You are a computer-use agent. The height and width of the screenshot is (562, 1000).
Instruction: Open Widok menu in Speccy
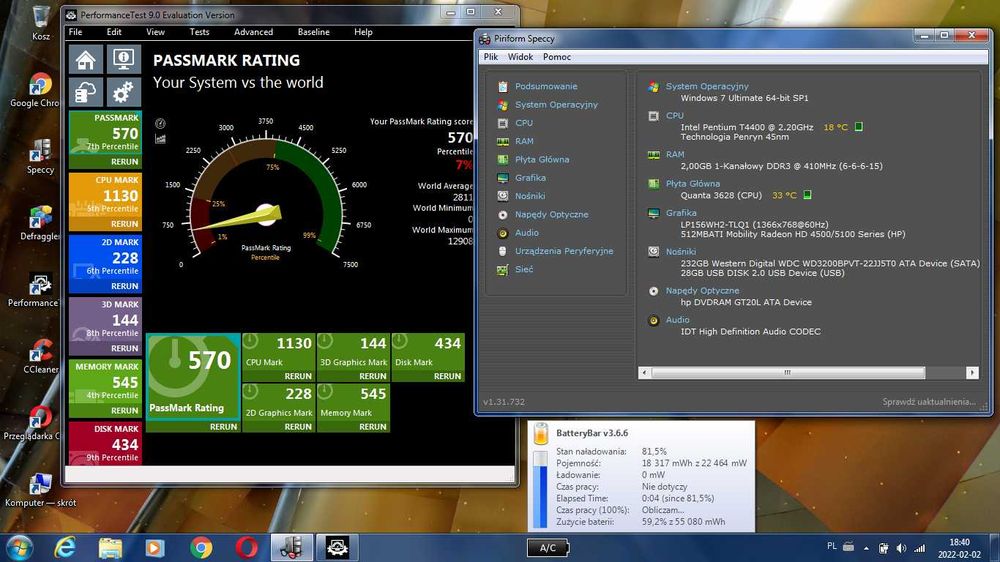coord(520,57)
